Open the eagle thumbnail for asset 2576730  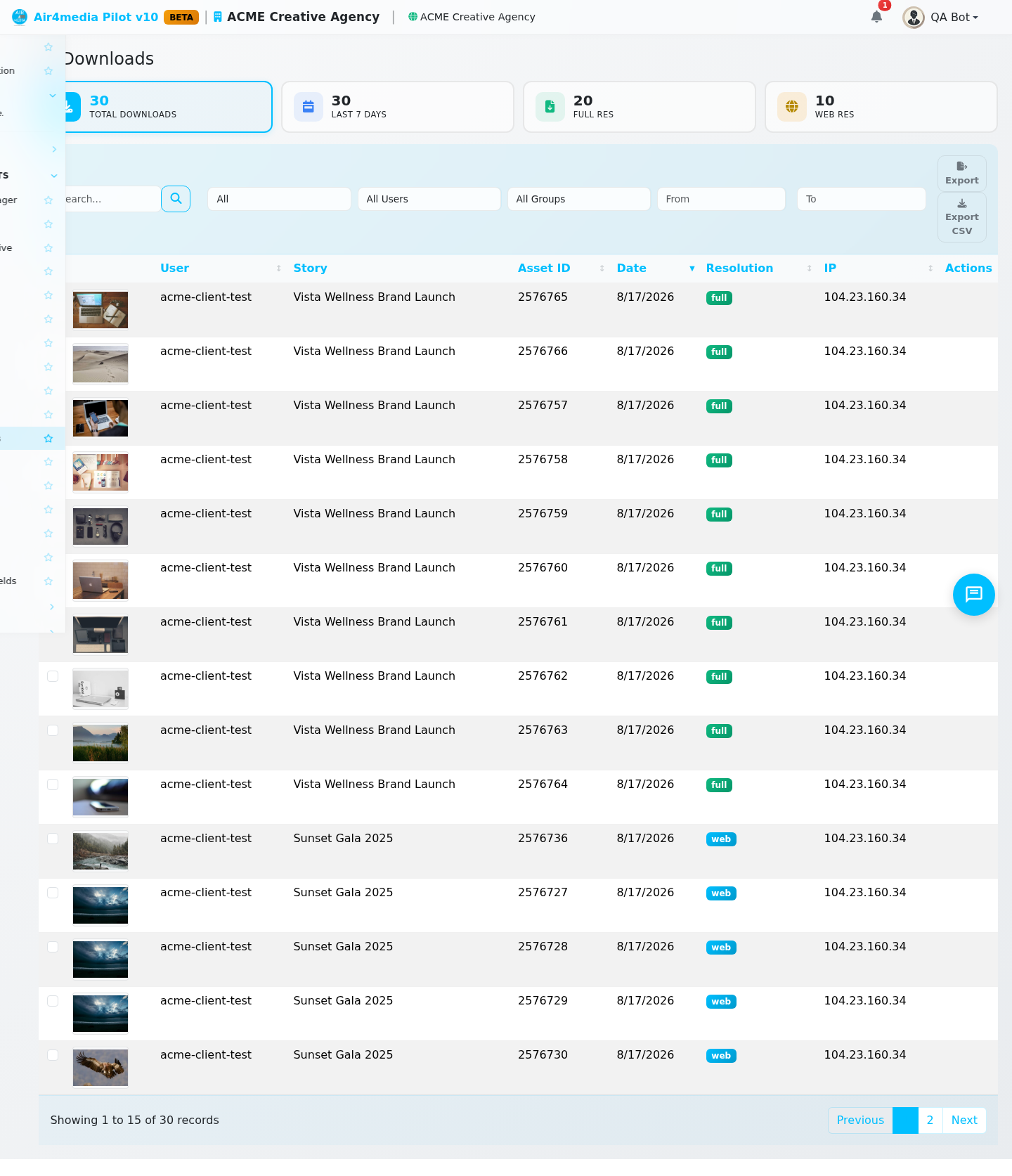click(x=100, y=1068)
